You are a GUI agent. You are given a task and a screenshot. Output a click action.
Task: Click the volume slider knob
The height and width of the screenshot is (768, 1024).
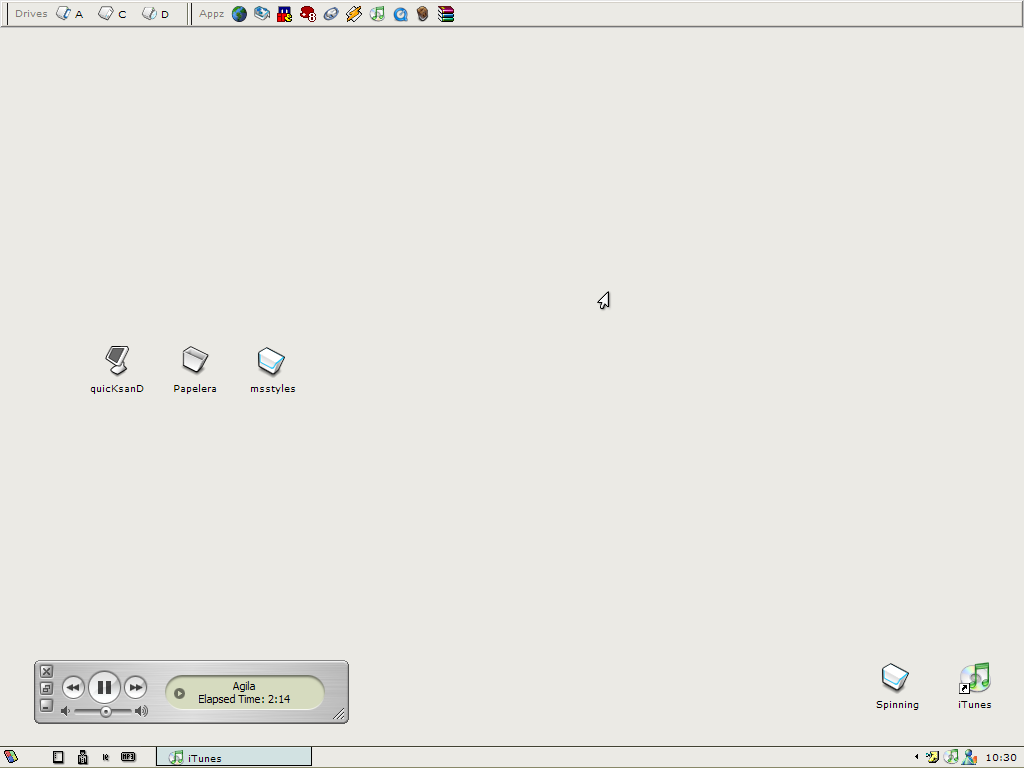[x=106, y=711]
